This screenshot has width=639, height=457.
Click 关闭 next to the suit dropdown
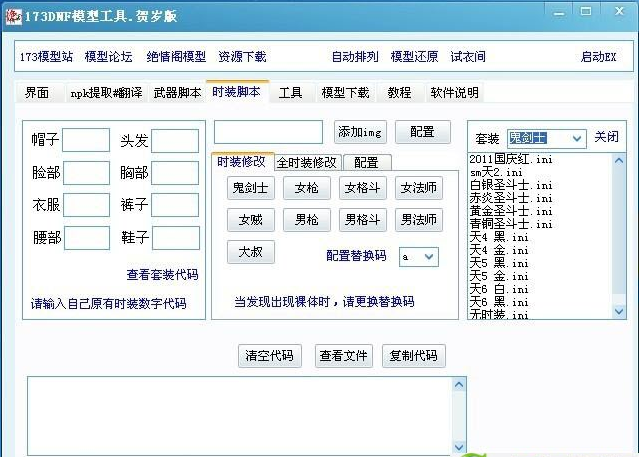[606, 137]
